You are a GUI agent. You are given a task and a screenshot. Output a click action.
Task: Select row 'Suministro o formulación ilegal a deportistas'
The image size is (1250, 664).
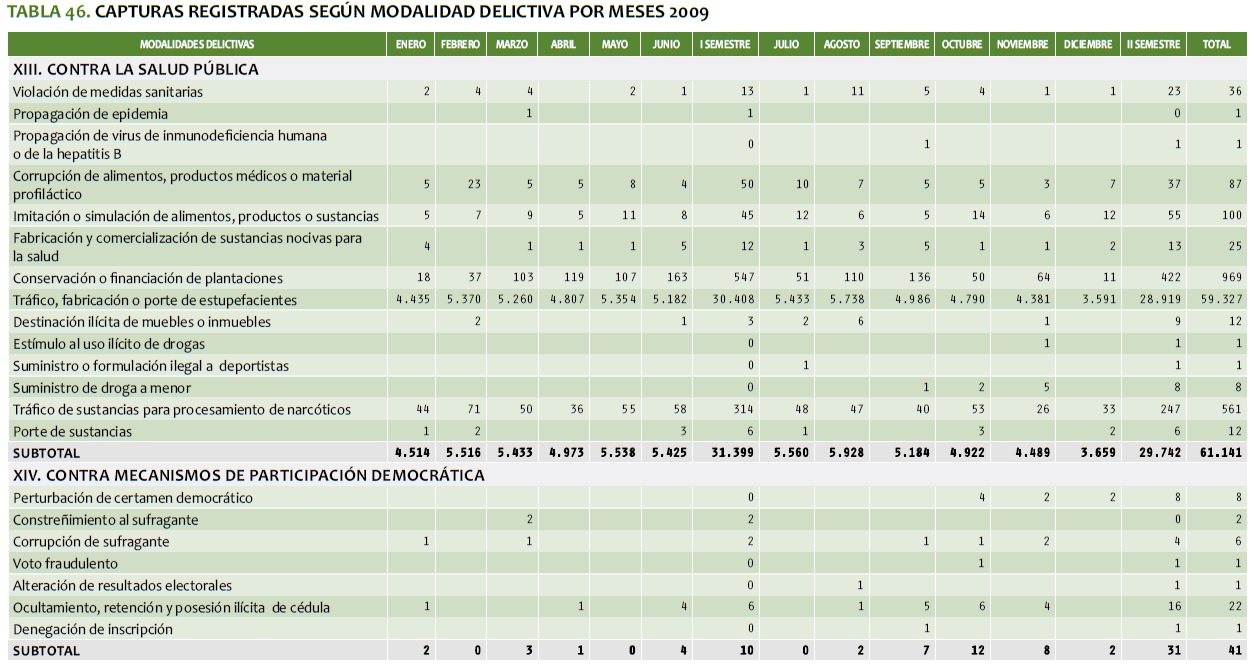tap(627, 365)
